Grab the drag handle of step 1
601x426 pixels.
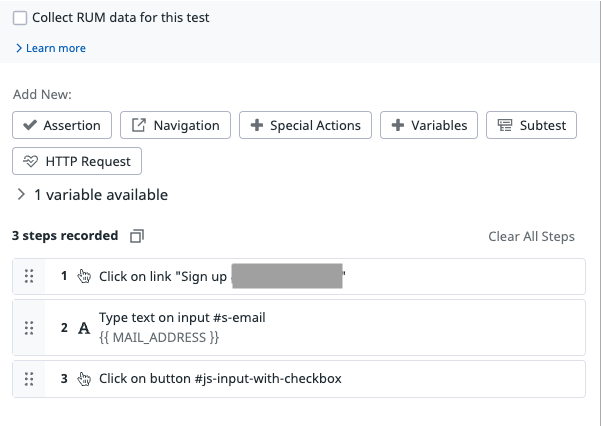tap(29, 276)
